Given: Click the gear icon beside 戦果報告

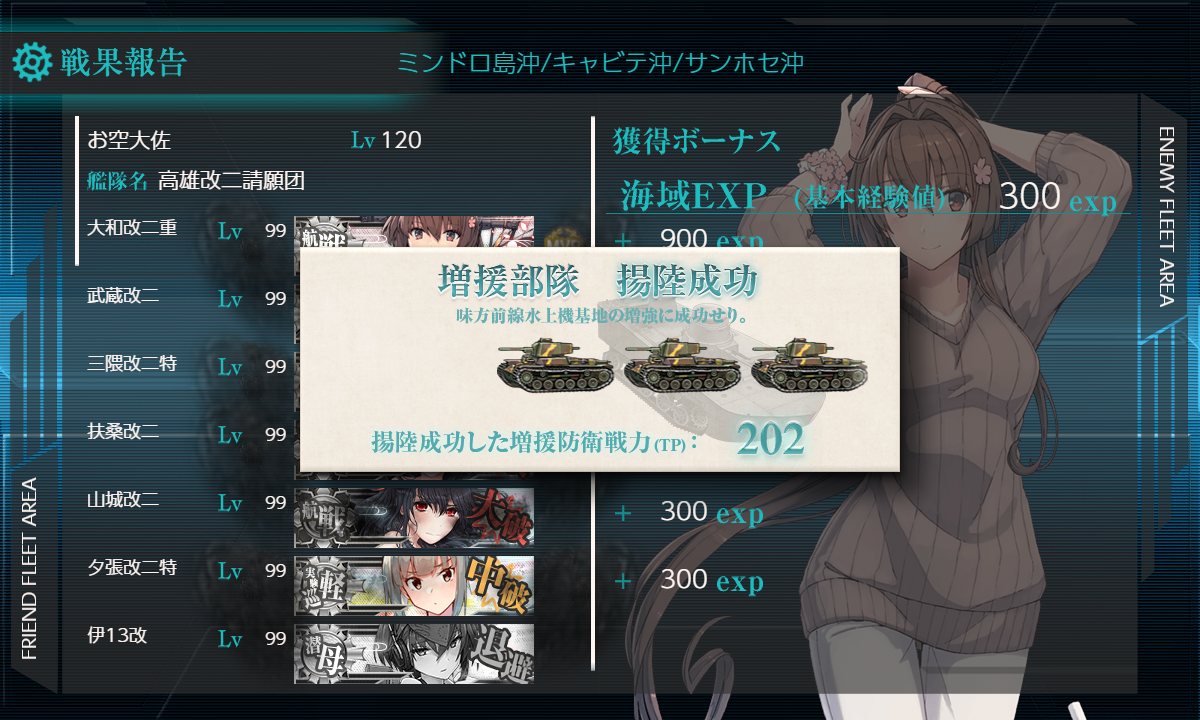Looking at the screenshot, I should pyautogui.click(x=31, y=63).
